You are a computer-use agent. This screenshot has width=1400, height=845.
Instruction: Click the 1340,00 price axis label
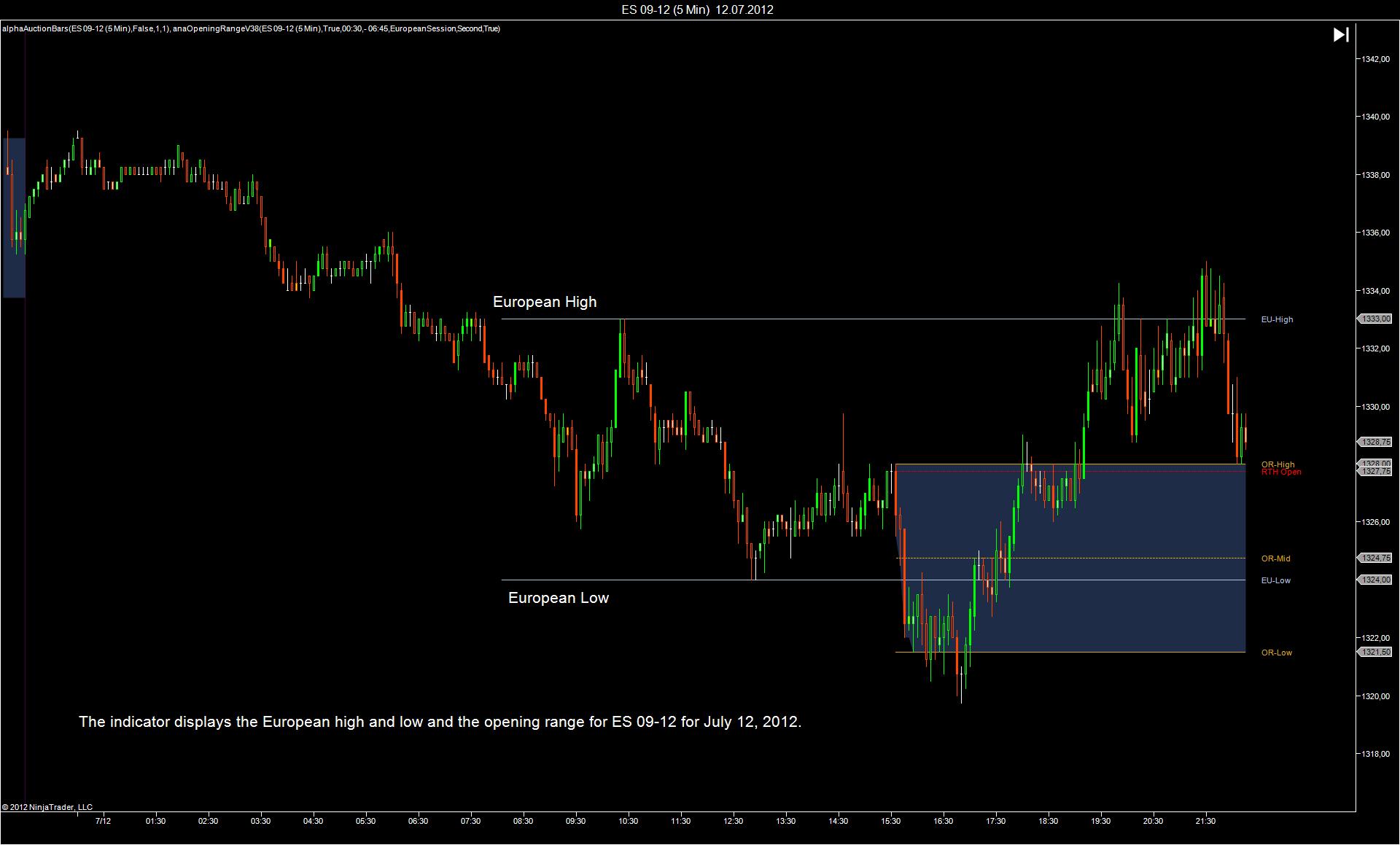pyautogui.click(x=1375, y=117)
